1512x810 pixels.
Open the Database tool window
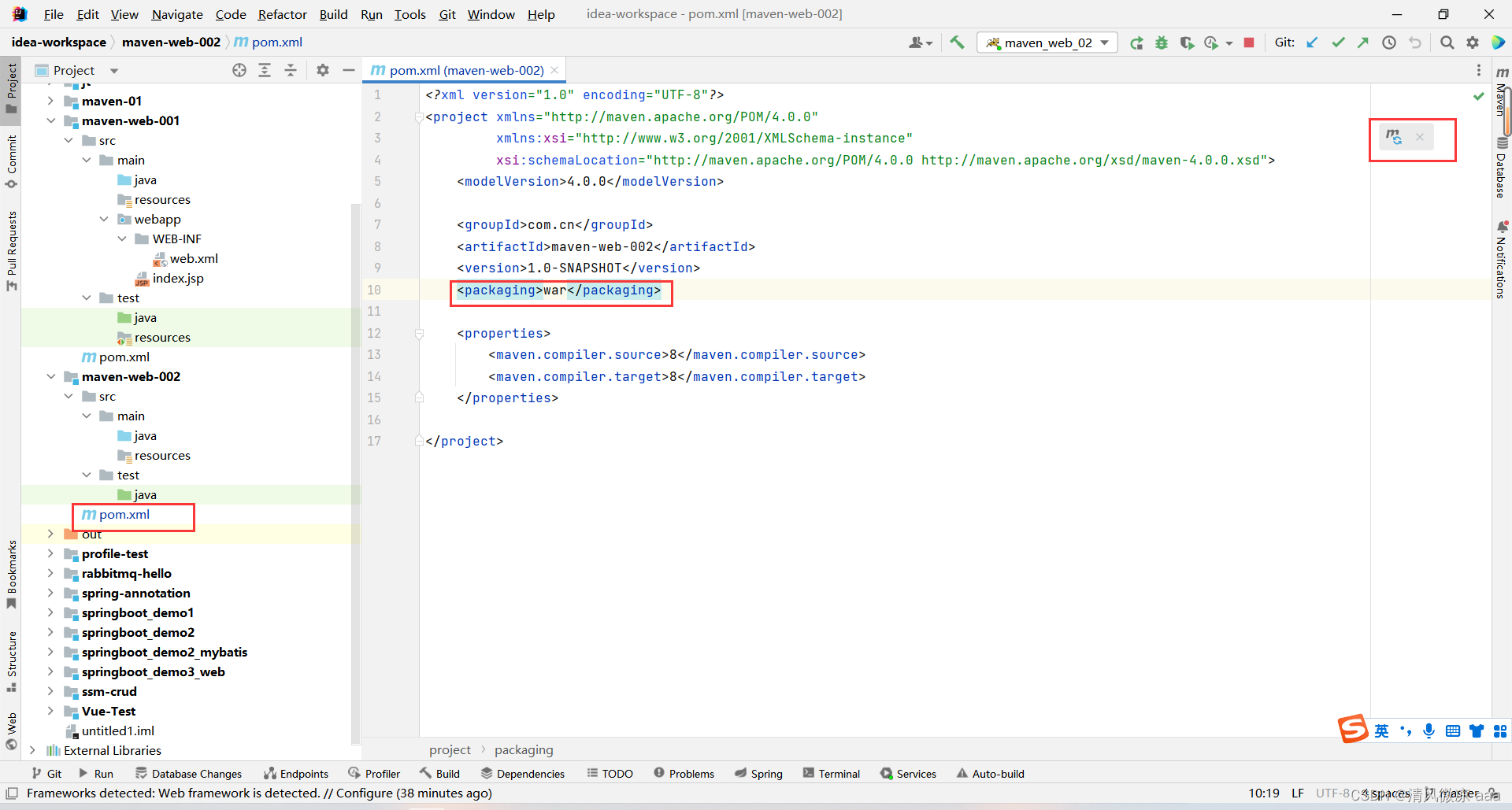click(x=1502, y=167)
